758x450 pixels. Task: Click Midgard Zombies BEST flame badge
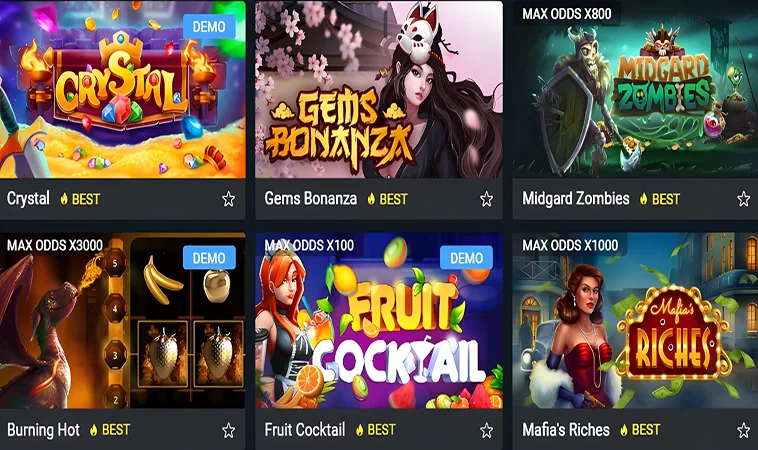659,199
